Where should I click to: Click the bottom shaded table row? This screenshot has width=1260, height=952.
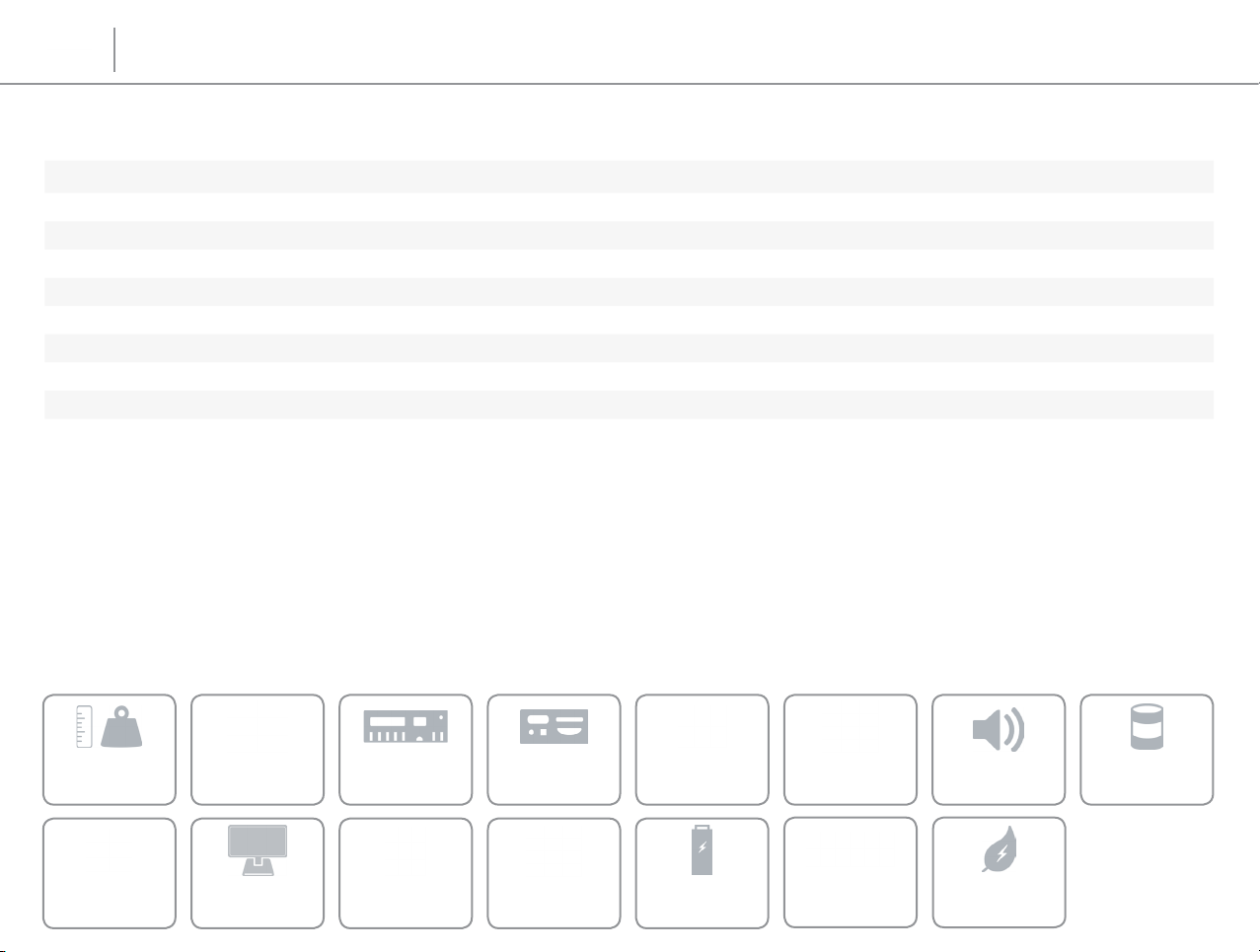click(629, 404)
